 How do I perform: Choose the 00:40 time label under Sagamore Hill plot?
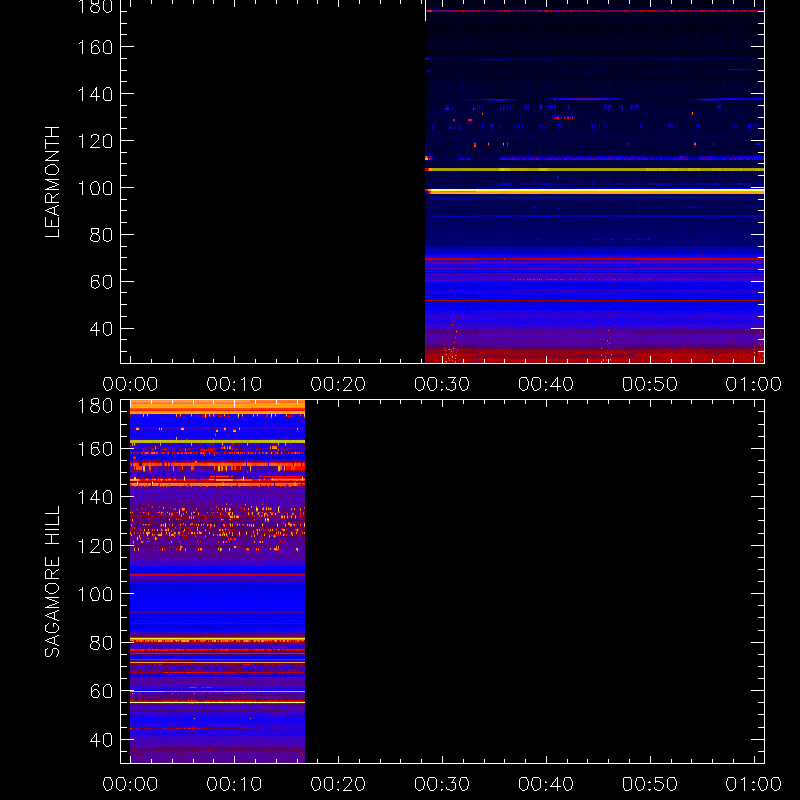(x=546, y=784)
